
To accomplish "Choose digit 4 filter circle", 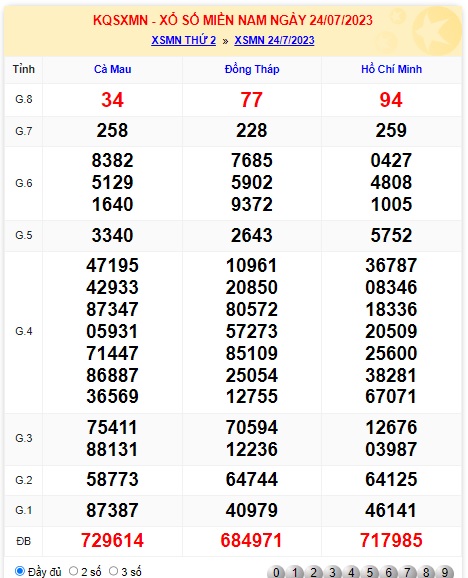I will [x=351, y=572].
